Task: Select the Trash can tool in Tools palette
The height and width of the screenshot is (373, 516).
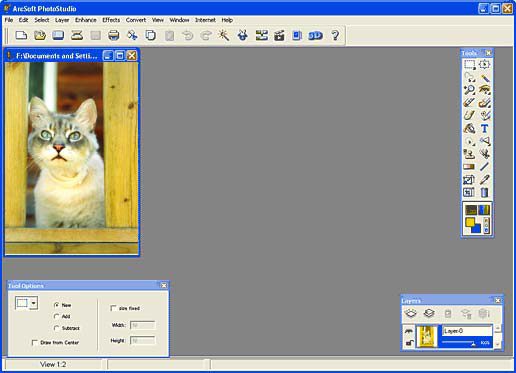Action: (x=484, y=192)
